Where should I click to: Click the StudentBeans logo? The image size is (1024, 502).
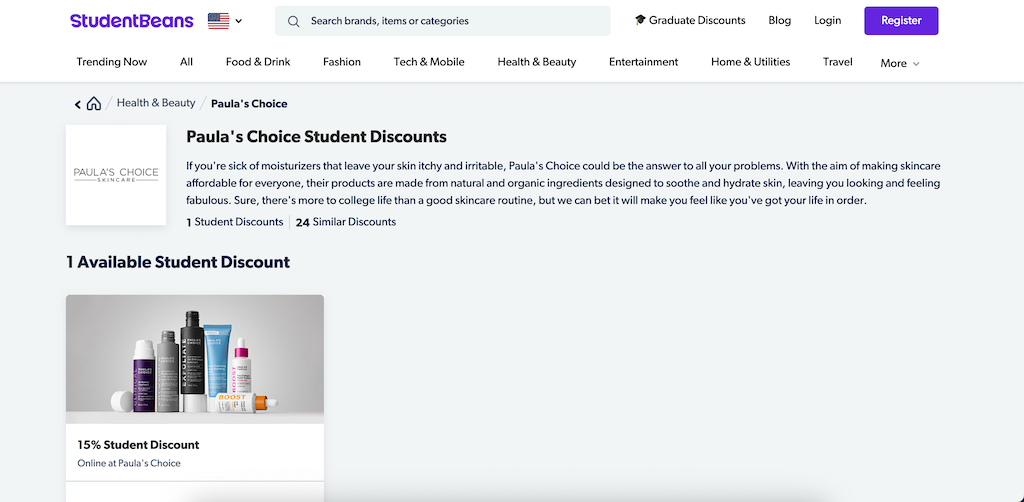click(x=131, y=21)
